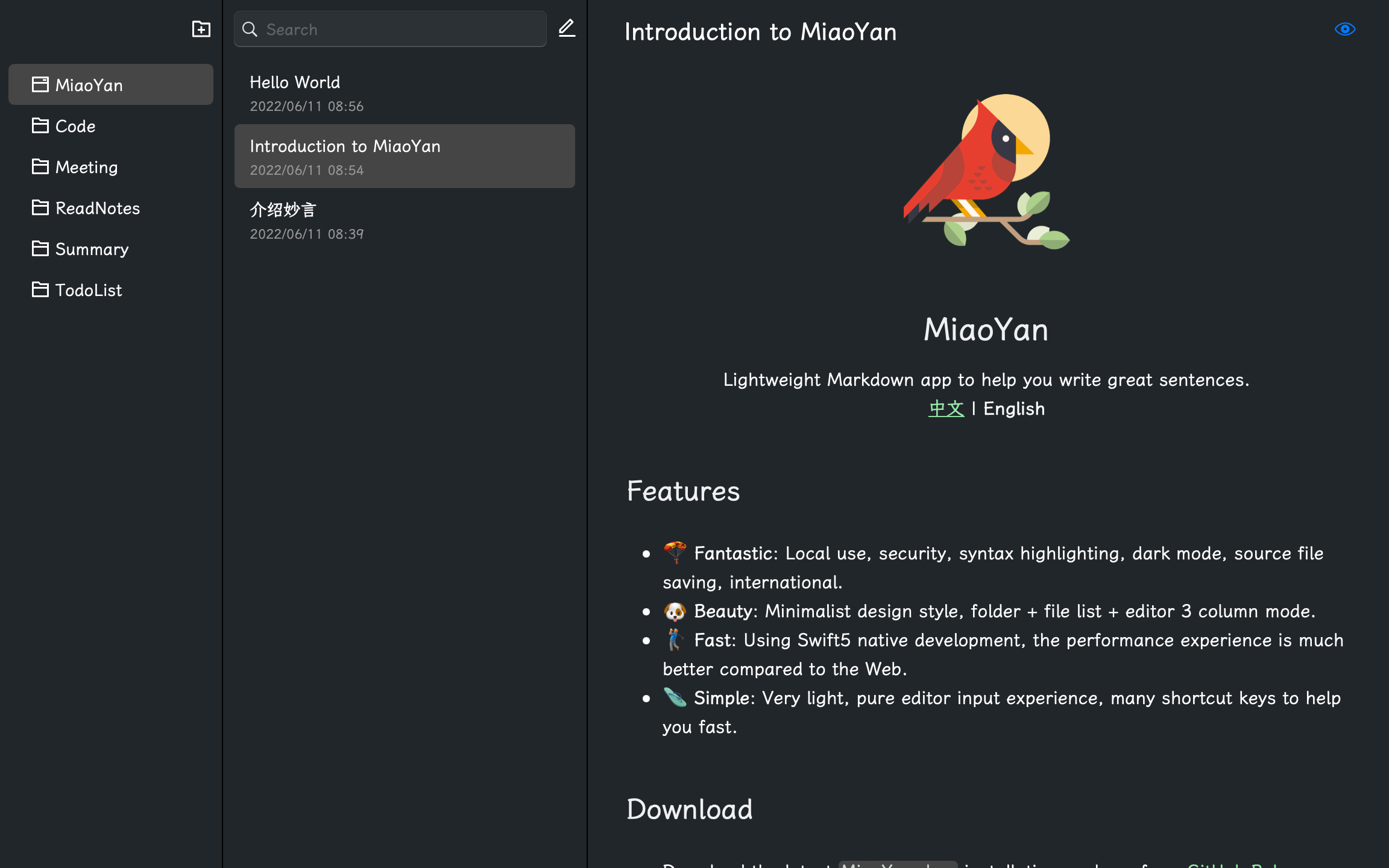Open the Code folder

(x=111, y=126)
